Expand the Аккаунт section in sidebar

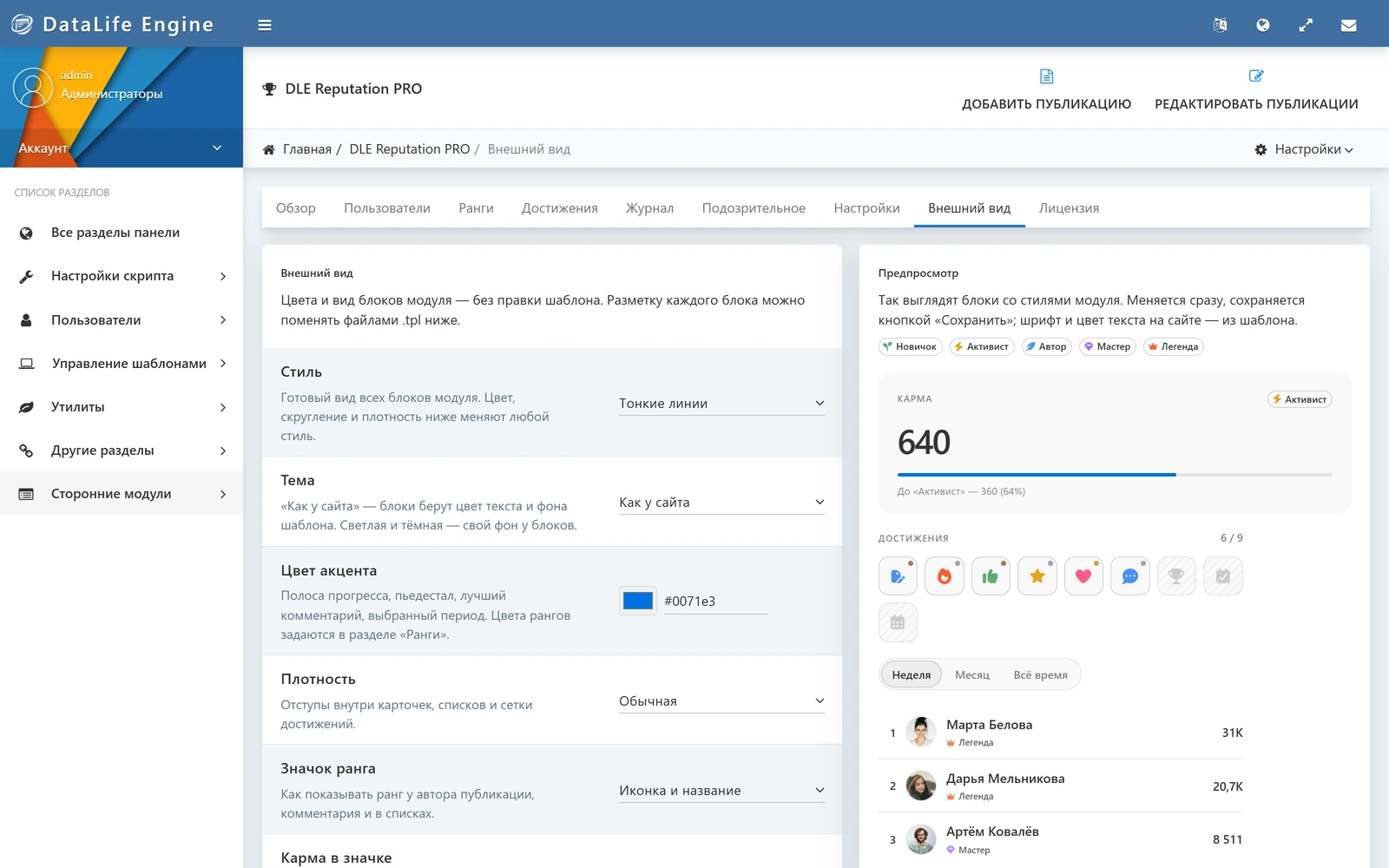(122, 148)
